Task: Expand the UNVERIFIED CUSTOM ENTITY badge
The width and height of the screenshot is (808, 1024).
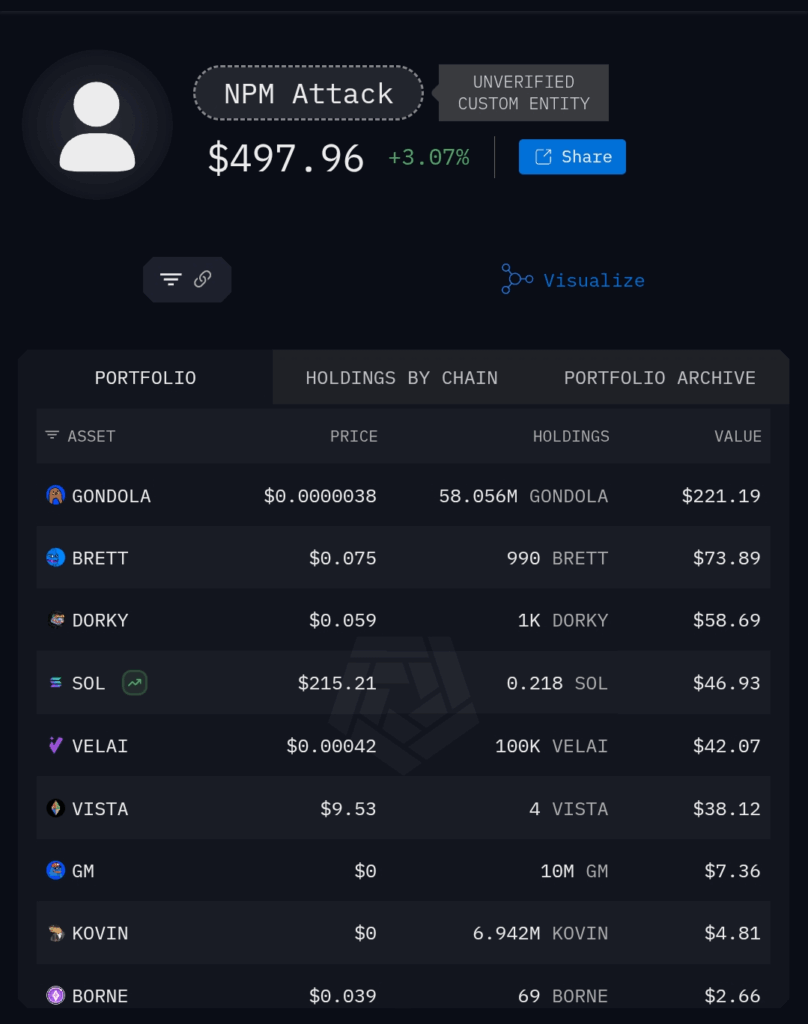Action: click(x=522, y=92)
